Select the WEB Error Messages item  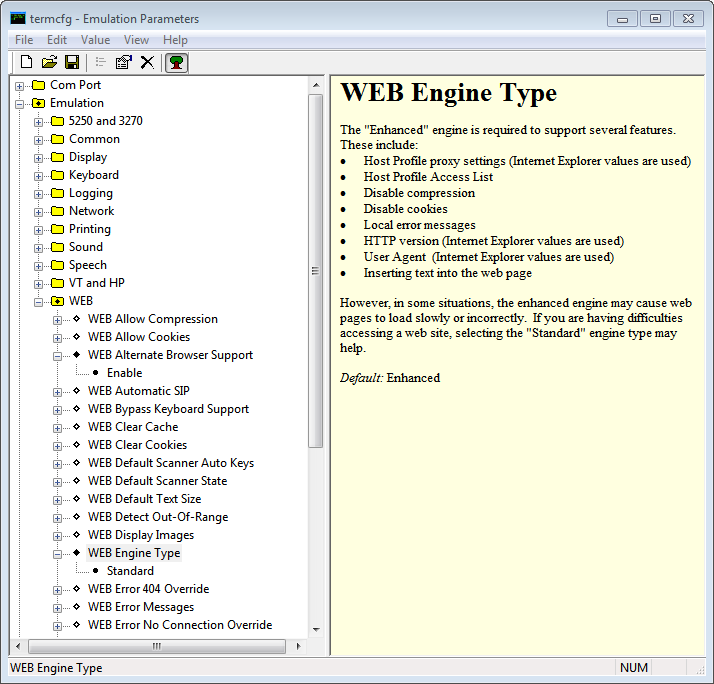140,607
